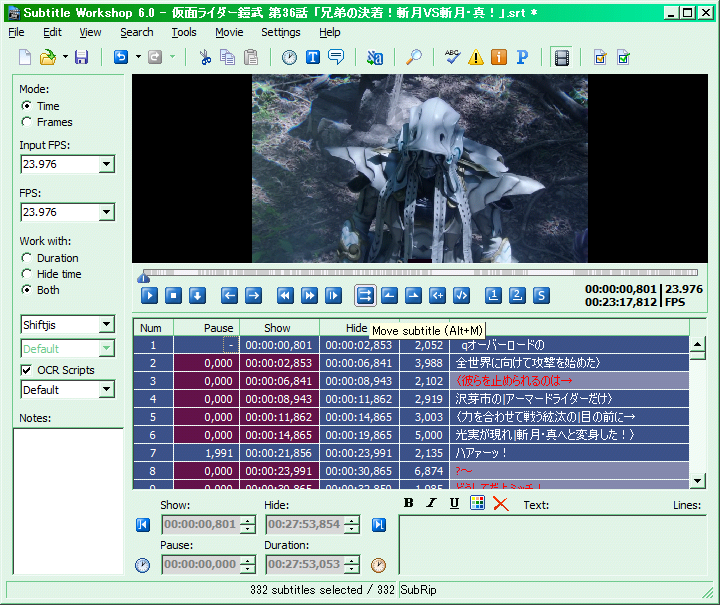Expand the Input FPS dropdown
The image size is (720, 605).
tap(107, 164)
